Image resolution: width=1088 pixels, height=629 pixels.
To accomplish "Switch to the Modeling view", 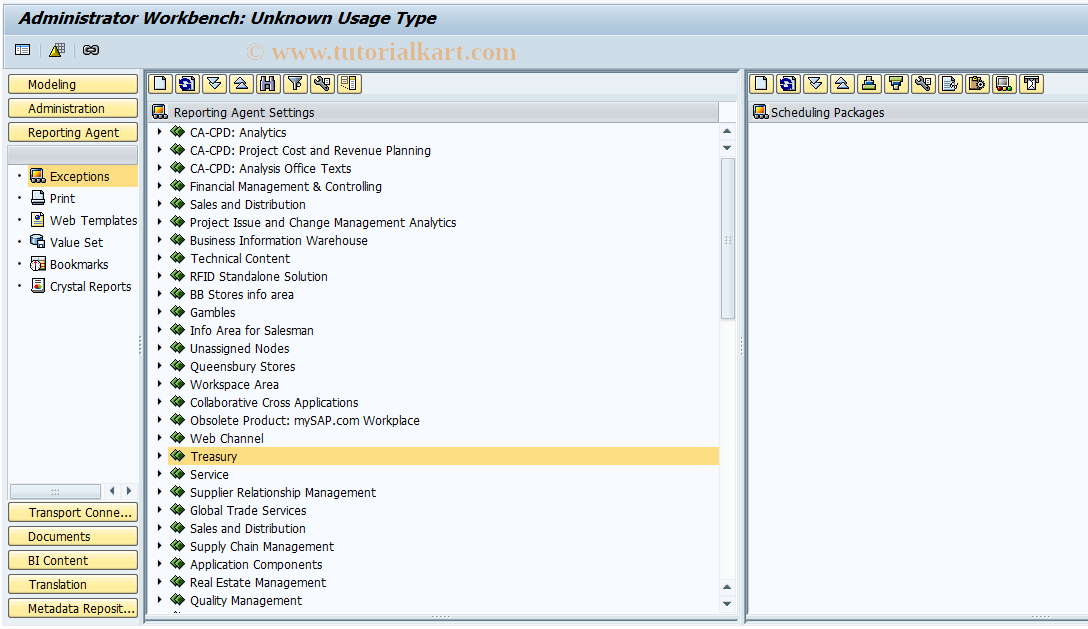I will click(x=72, y=83).
